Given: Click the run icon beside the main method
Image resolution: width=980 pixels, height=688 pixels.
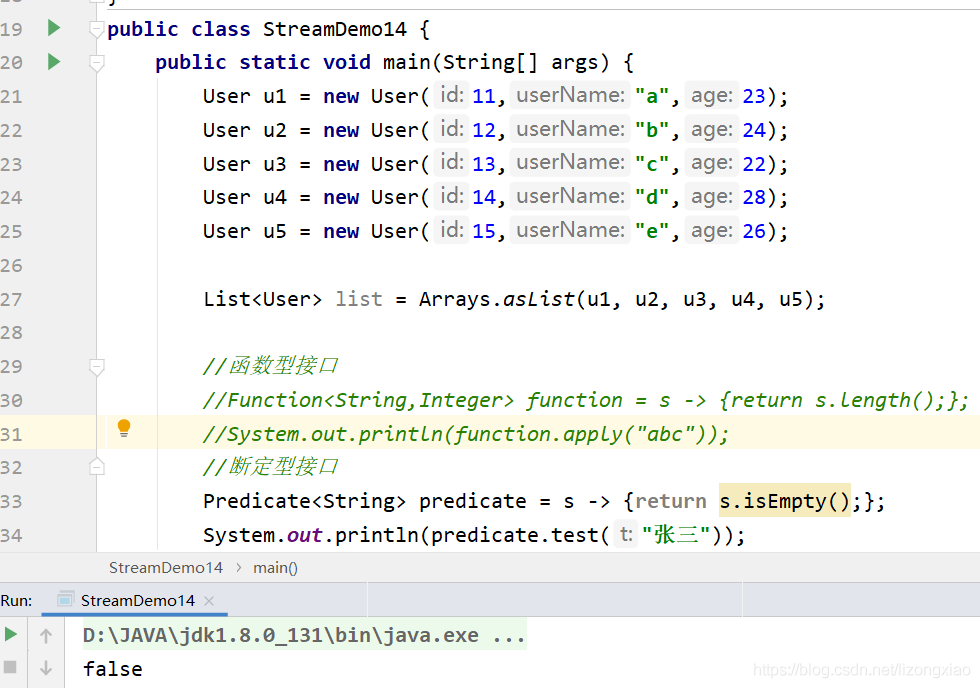Looking at the screenshot, I should 54,62.
